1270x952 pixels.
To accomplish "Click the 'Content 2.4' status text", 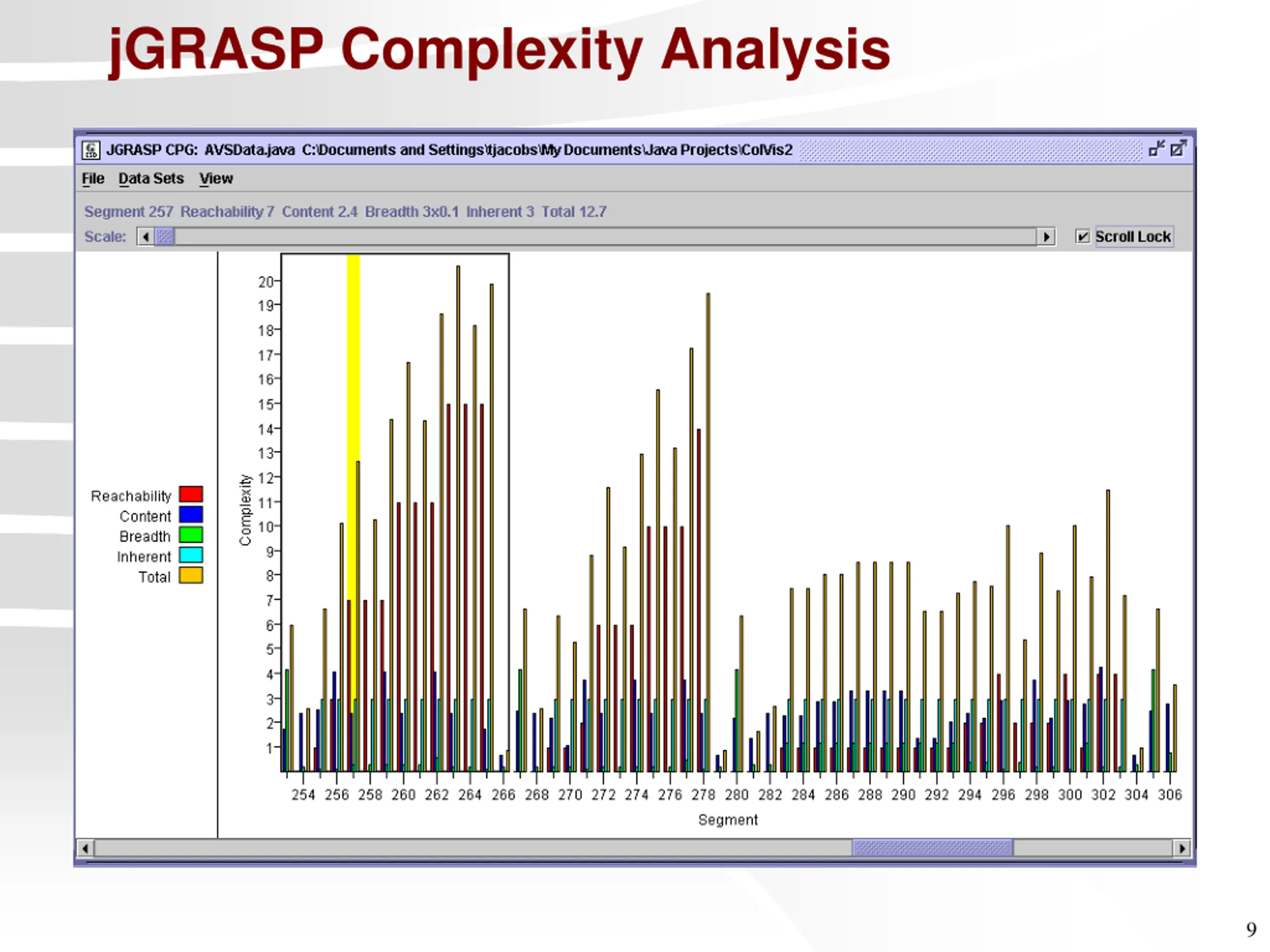I will click(x=320, y=212).
